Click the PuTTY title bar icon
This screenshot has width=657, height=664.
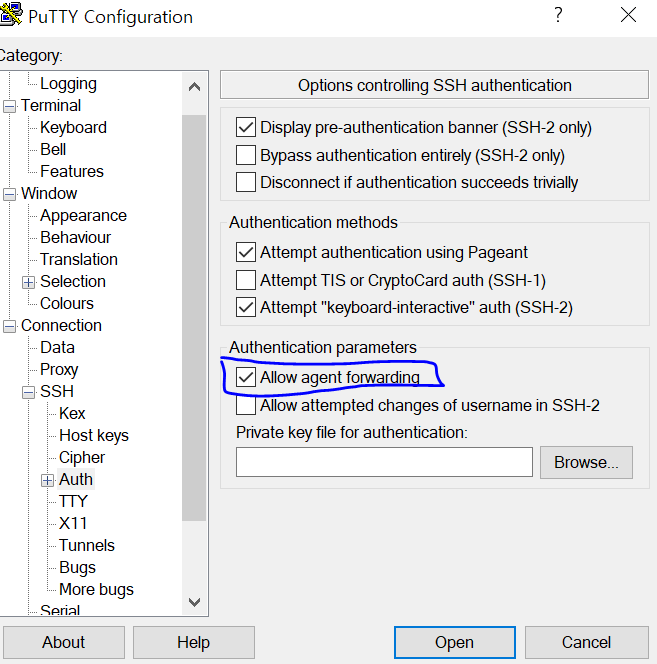click(x=10, y=14)
